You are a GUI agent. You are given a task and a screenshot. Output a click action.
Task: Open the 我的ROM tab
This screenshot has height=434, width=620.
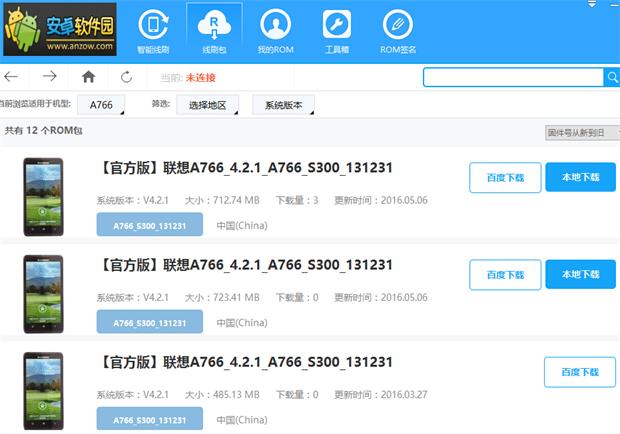[x=276, y=32]
